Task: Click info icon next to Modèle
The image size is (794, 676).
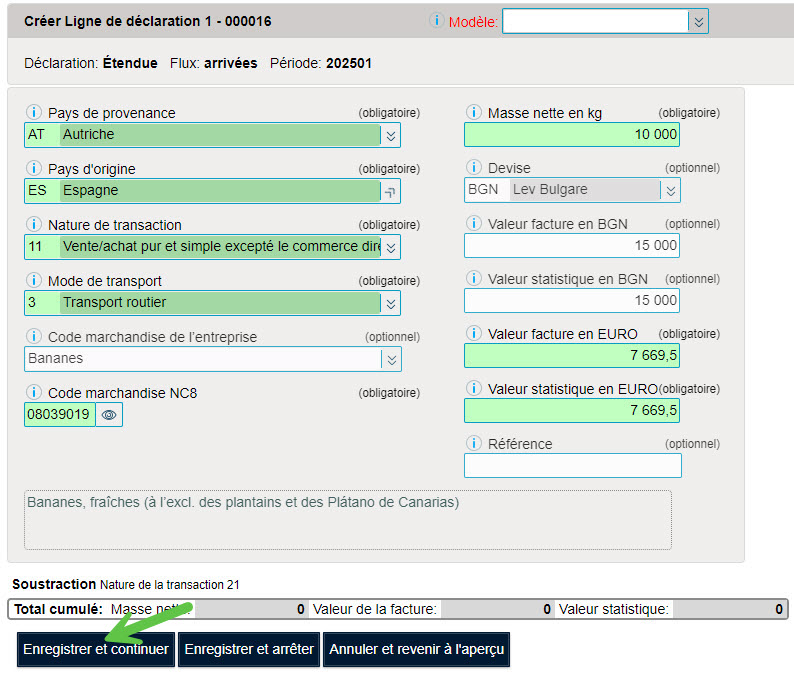Action: point(436,20)
